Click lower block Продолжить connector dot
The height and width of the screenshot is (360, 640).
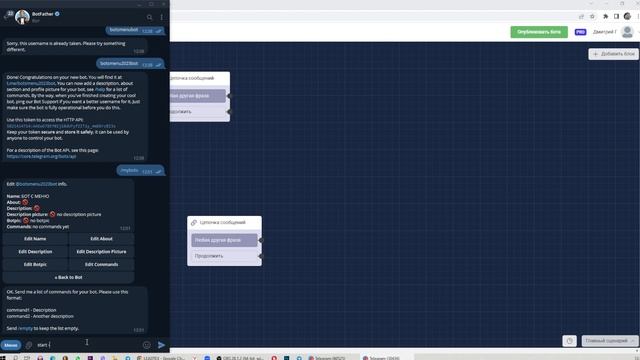261,256
